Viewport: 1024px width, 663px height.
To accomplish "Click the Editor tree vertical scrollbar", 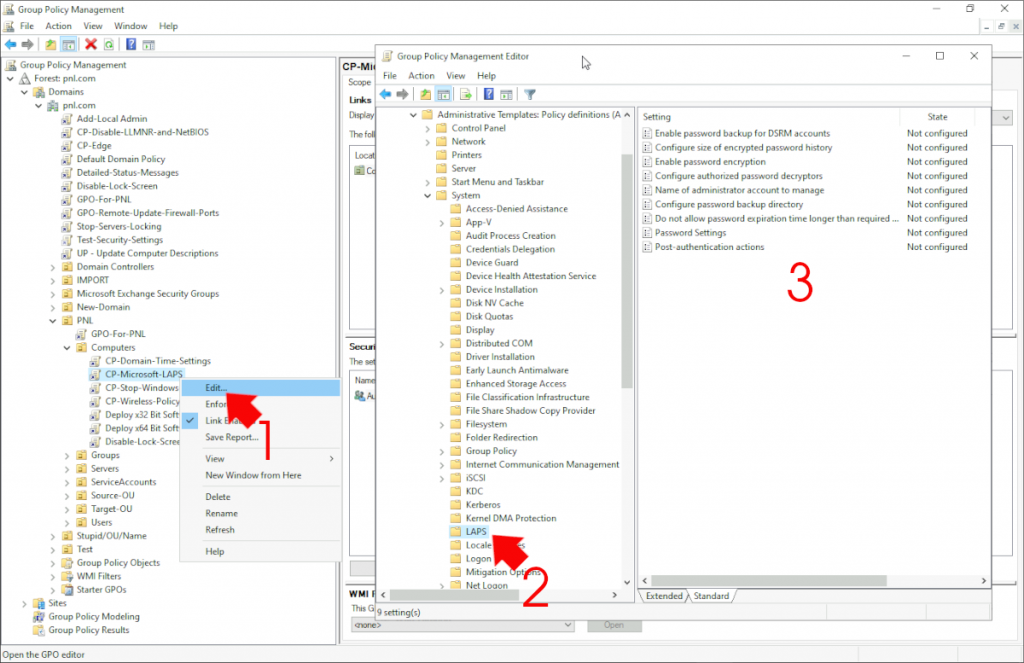I will coord(628,300).
